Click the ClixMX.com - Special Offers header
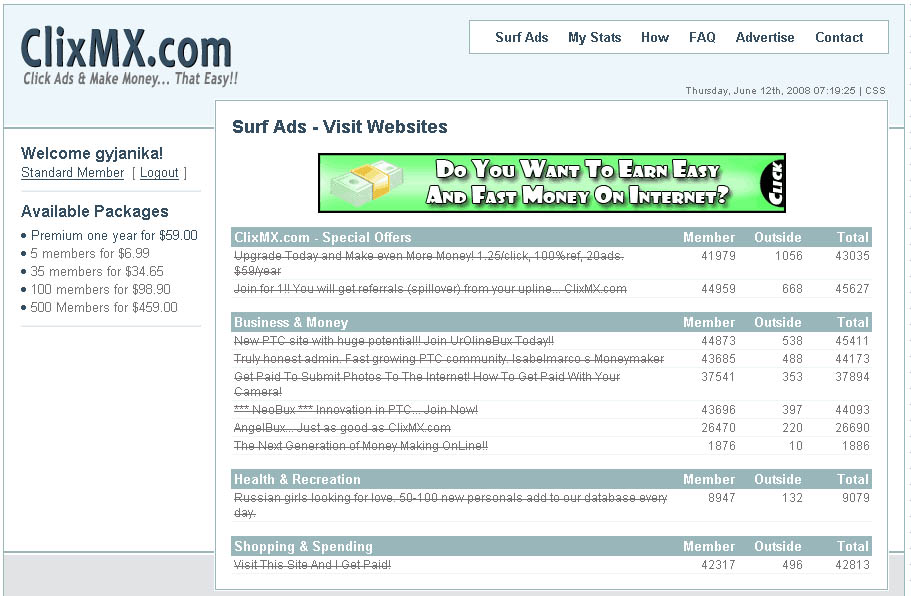Viewport: 911px width, 596px height. click(322, 237)
